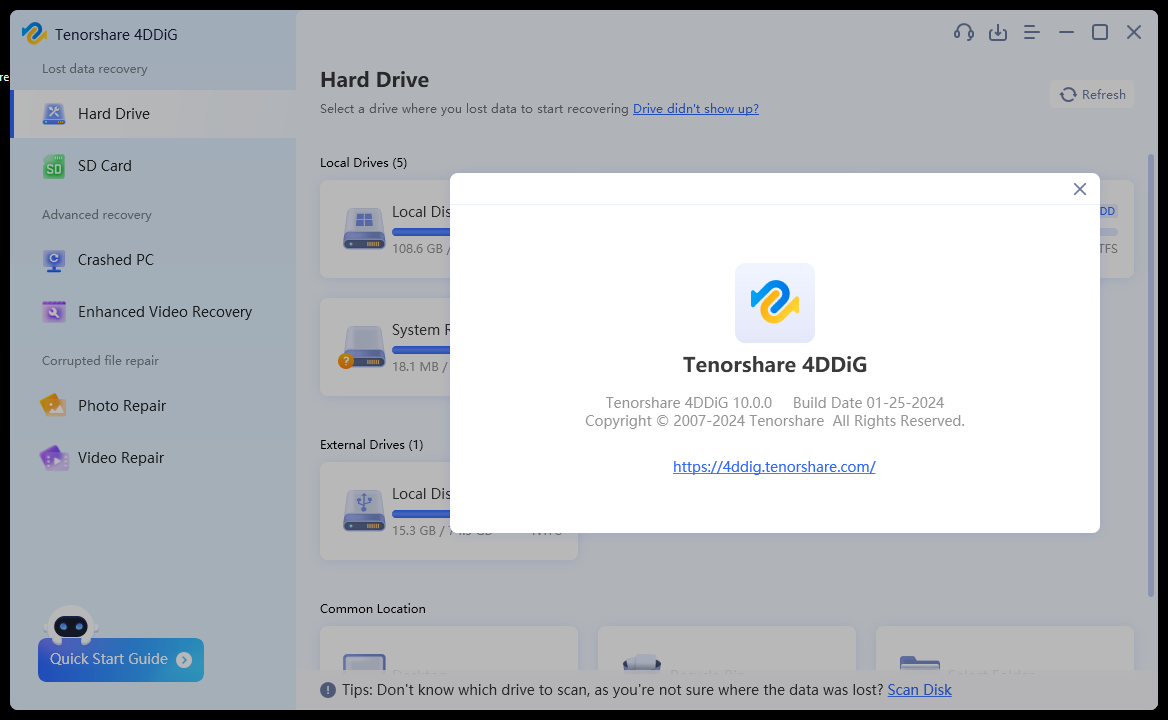The height and width of the screenshot is (720, 1168).
Task: Click the External Drives (1) heading
Action: pyautogui.click(x=372, y=445)
